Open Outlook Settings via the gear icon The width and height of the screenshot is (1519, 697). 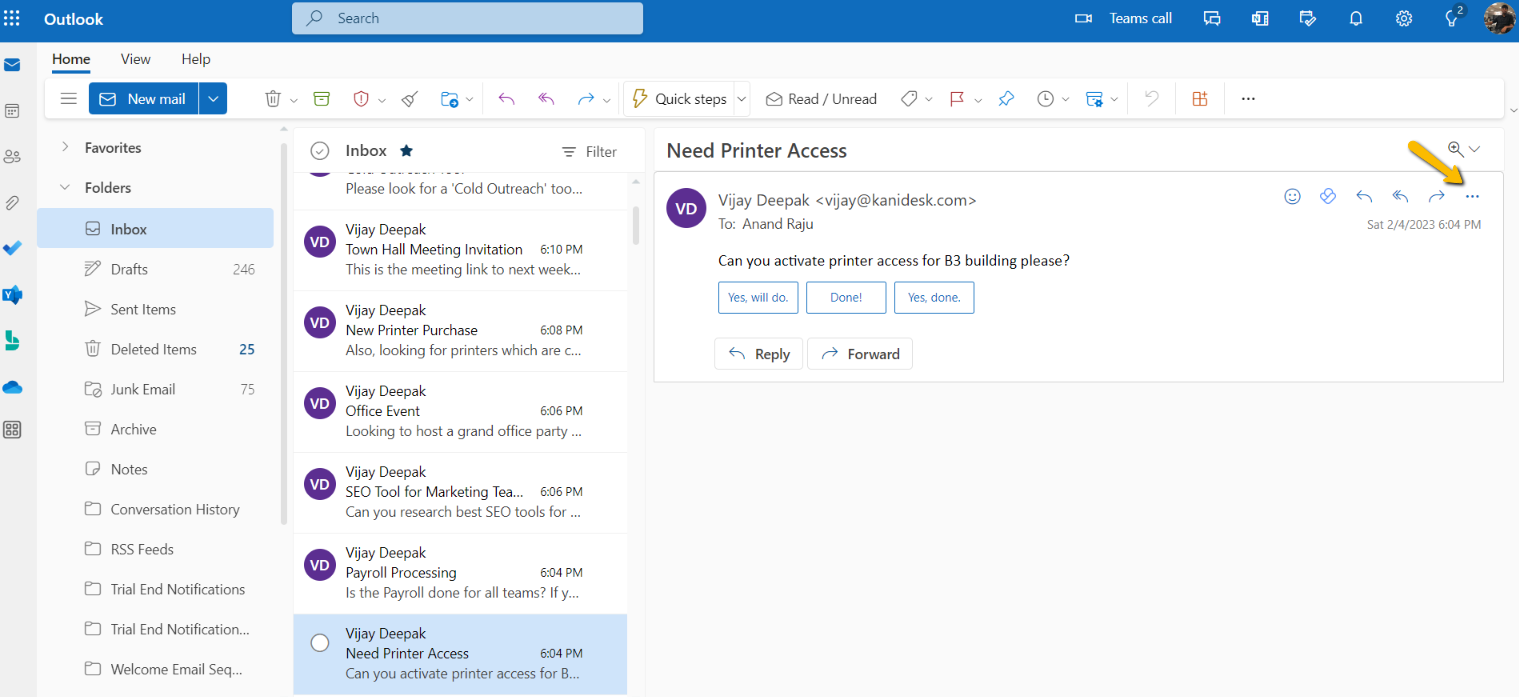tap(1403, 18)
